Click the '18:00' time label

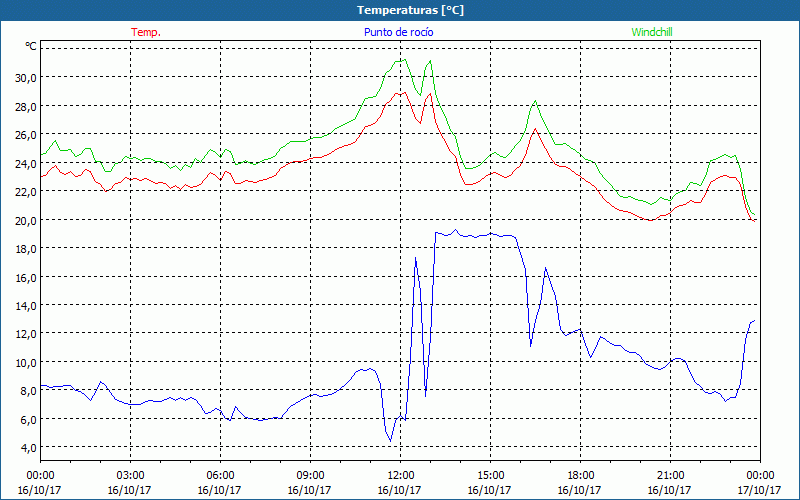[580, 476]
